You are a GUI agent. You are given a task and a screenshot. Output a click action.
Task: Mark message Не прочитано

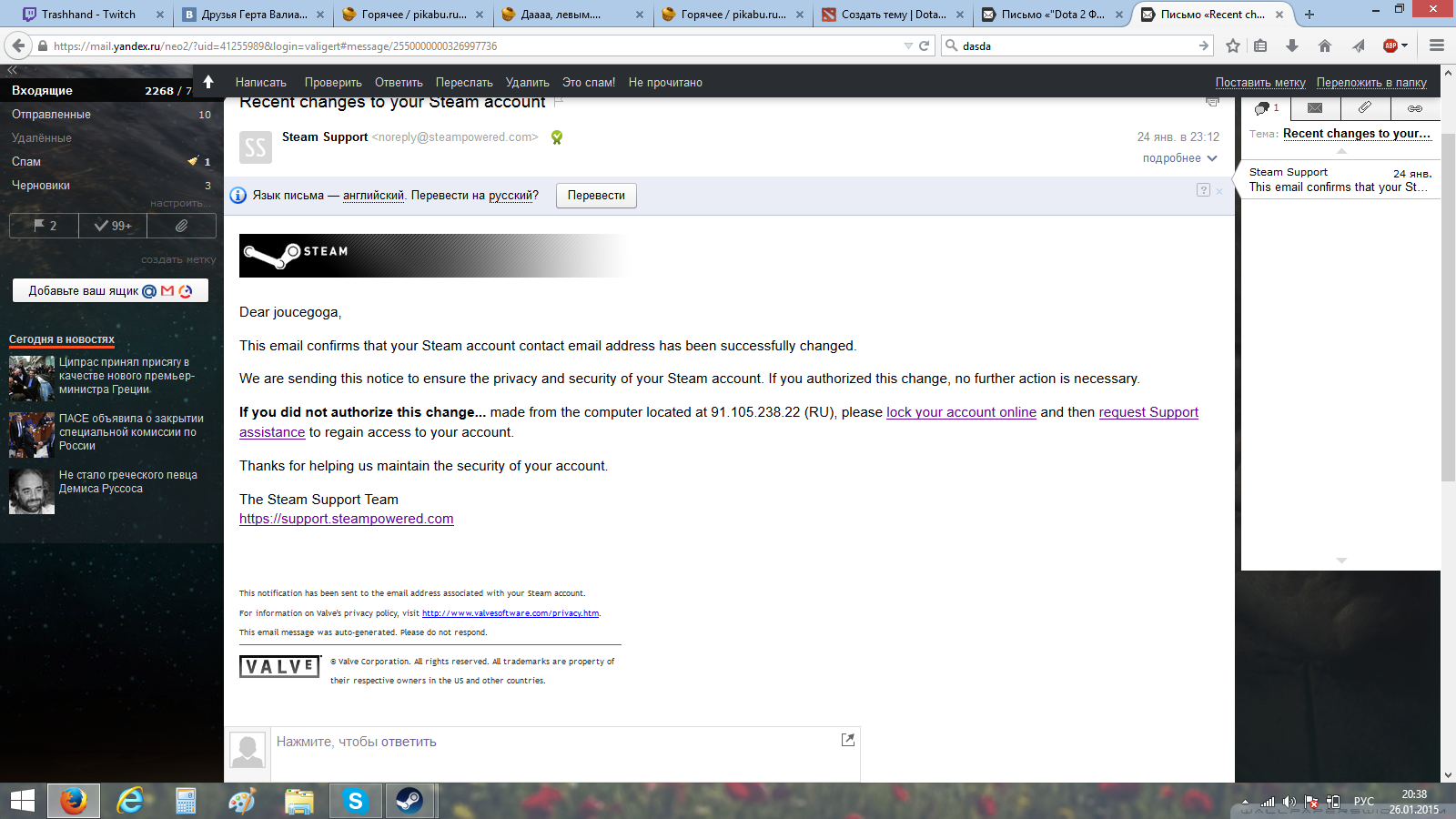[x=665, y=82]
